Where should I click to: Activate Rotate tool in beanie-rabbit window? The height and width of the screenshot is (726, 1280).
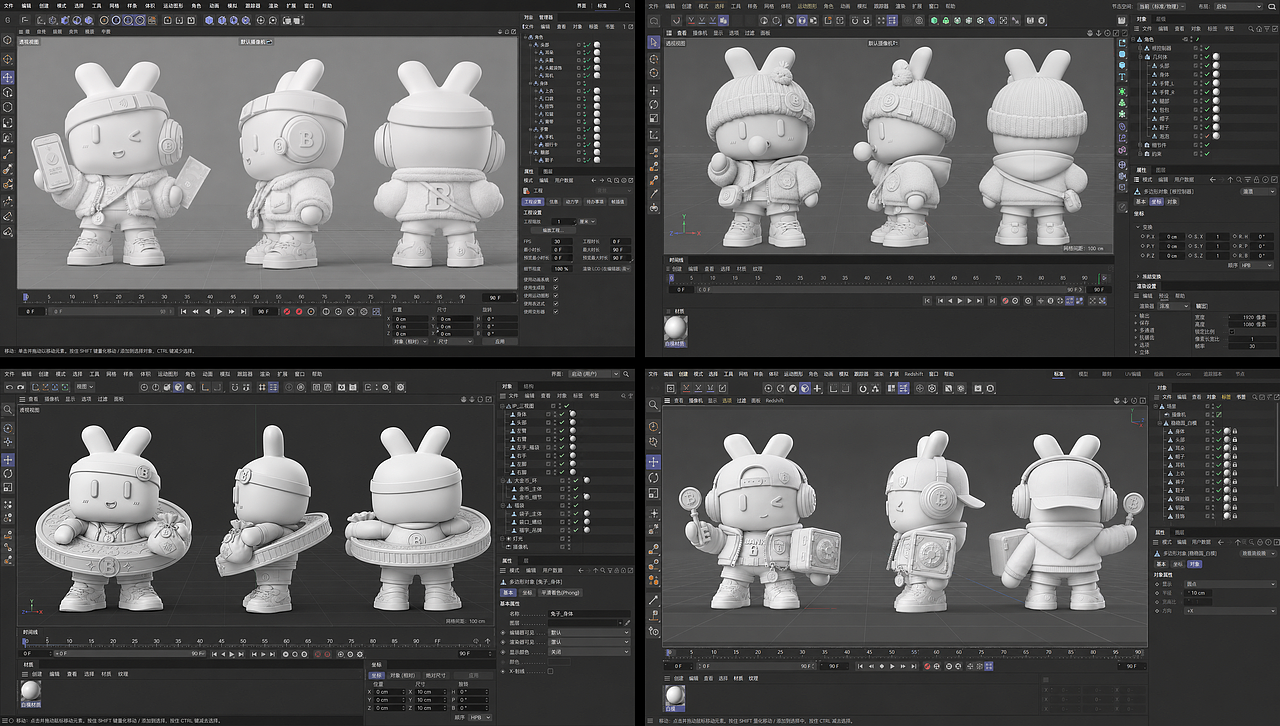654,105
